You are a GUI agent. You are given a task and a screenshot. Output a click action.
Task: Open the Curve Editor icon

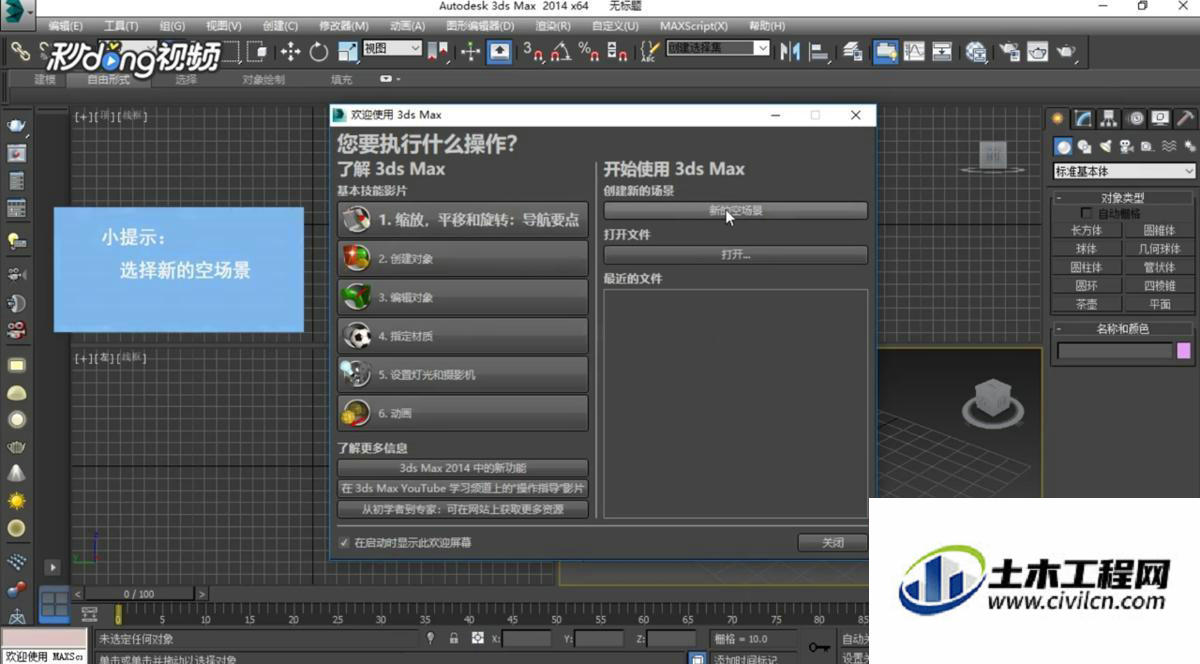pyautogui.click(x=913, y=51)
